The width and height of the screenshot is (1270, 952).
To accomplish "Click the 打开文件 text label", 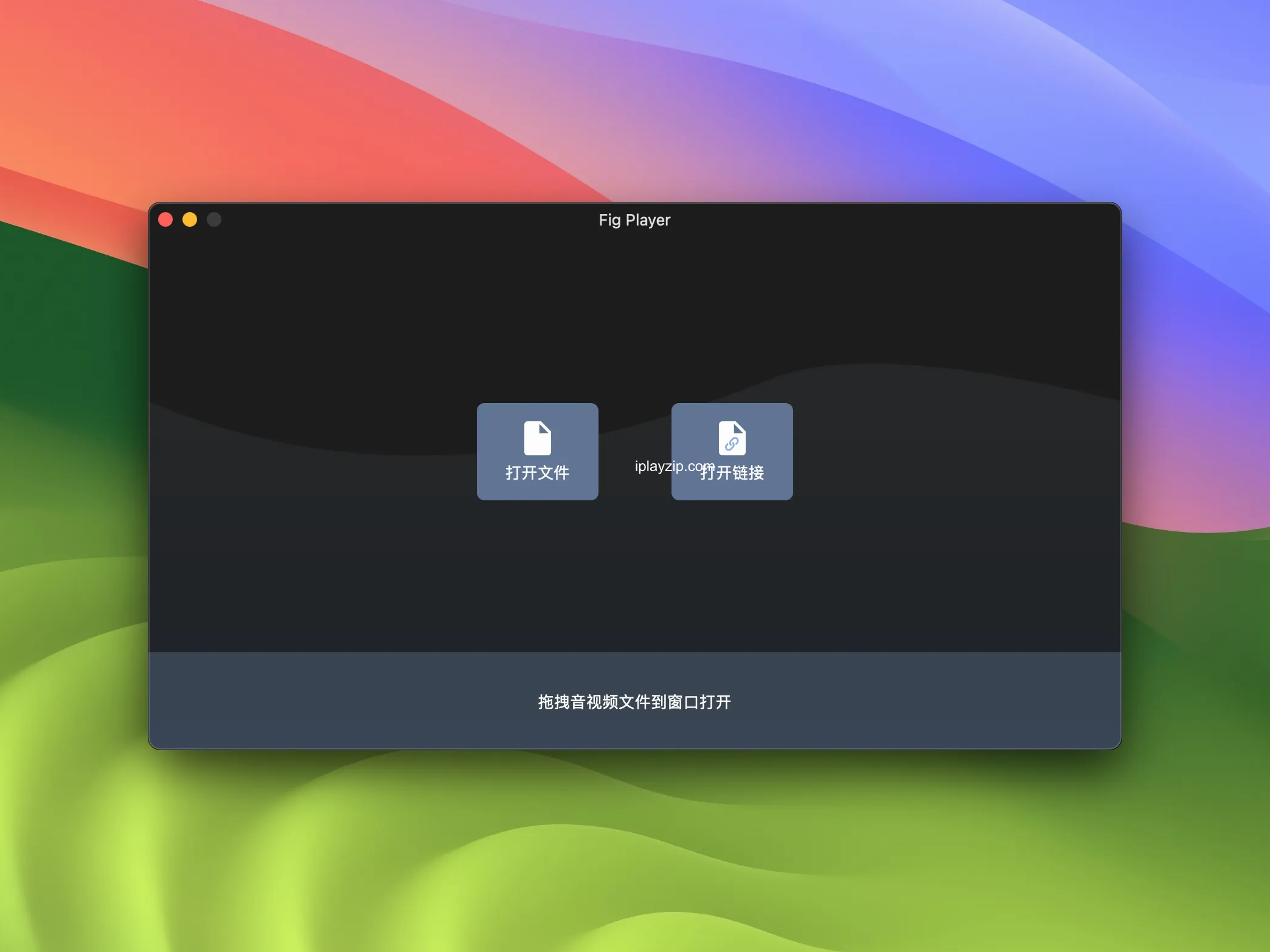I will click(x=537, y=472).
